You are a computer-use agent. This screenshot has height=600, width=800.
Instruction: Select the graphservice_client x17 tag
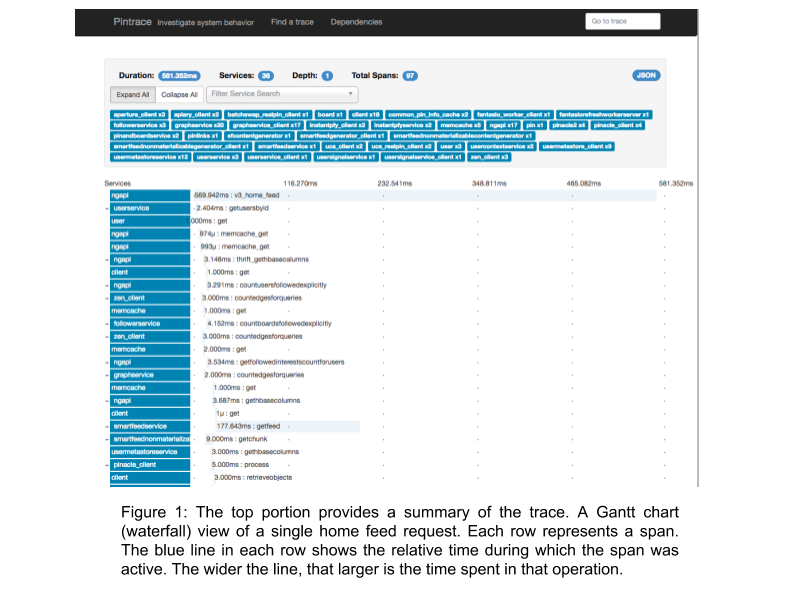(266, 126)
